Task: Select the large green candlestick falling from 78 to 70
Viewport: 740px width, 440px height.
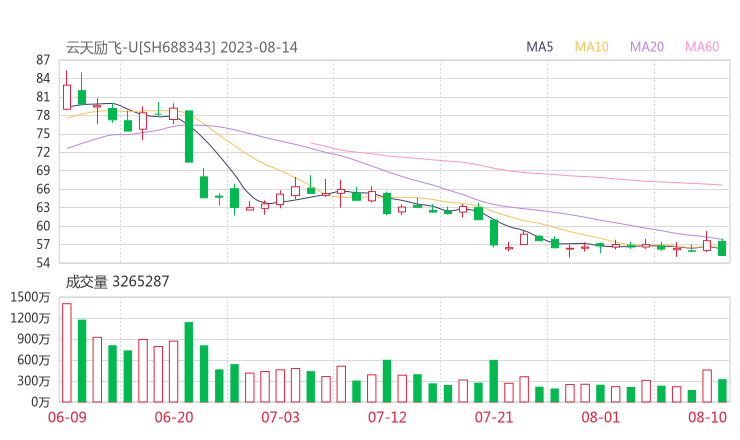Action: [x=189, y=136]
